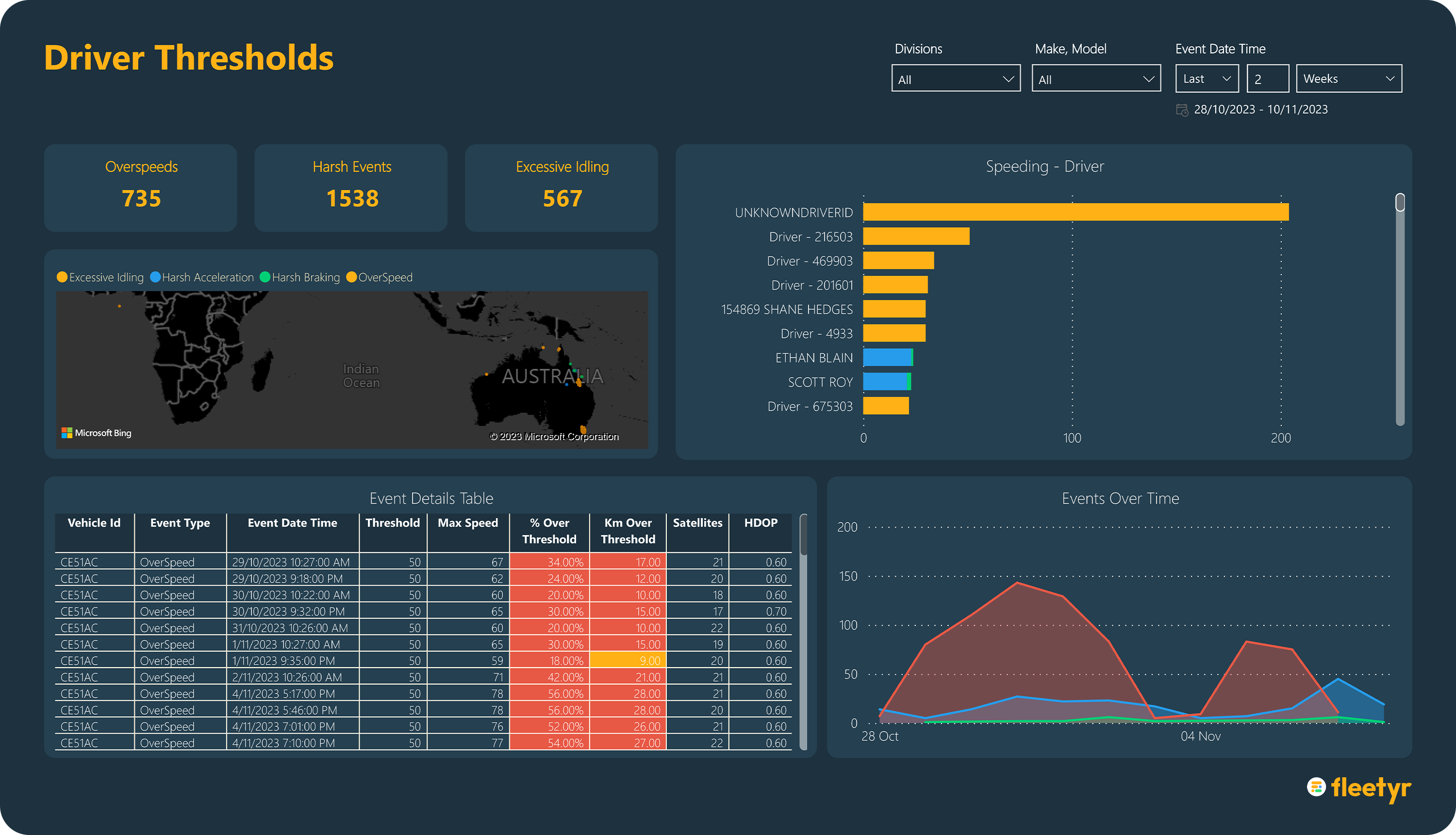Screen dimensions: 1456x835
Task: Open the Weeks period dropdown
Action: (x=1348, y=79)
